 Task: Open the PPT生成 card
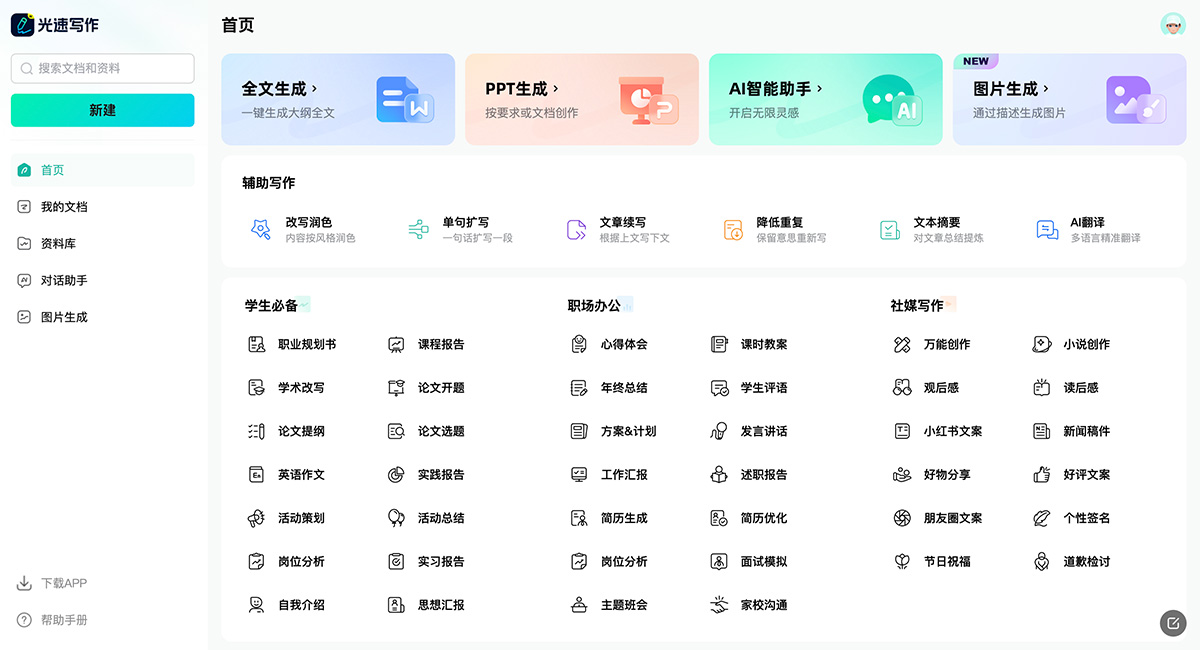tap(581, 100)
